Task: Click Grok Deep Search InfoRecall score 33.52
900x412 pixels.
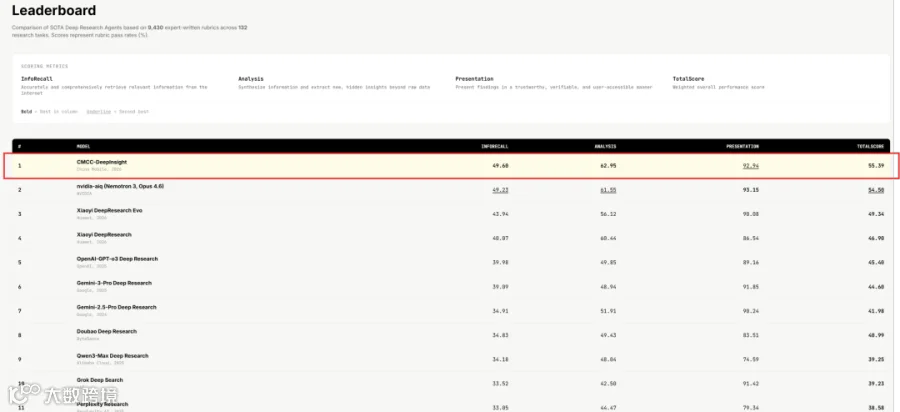Action: tap(501, 383)
